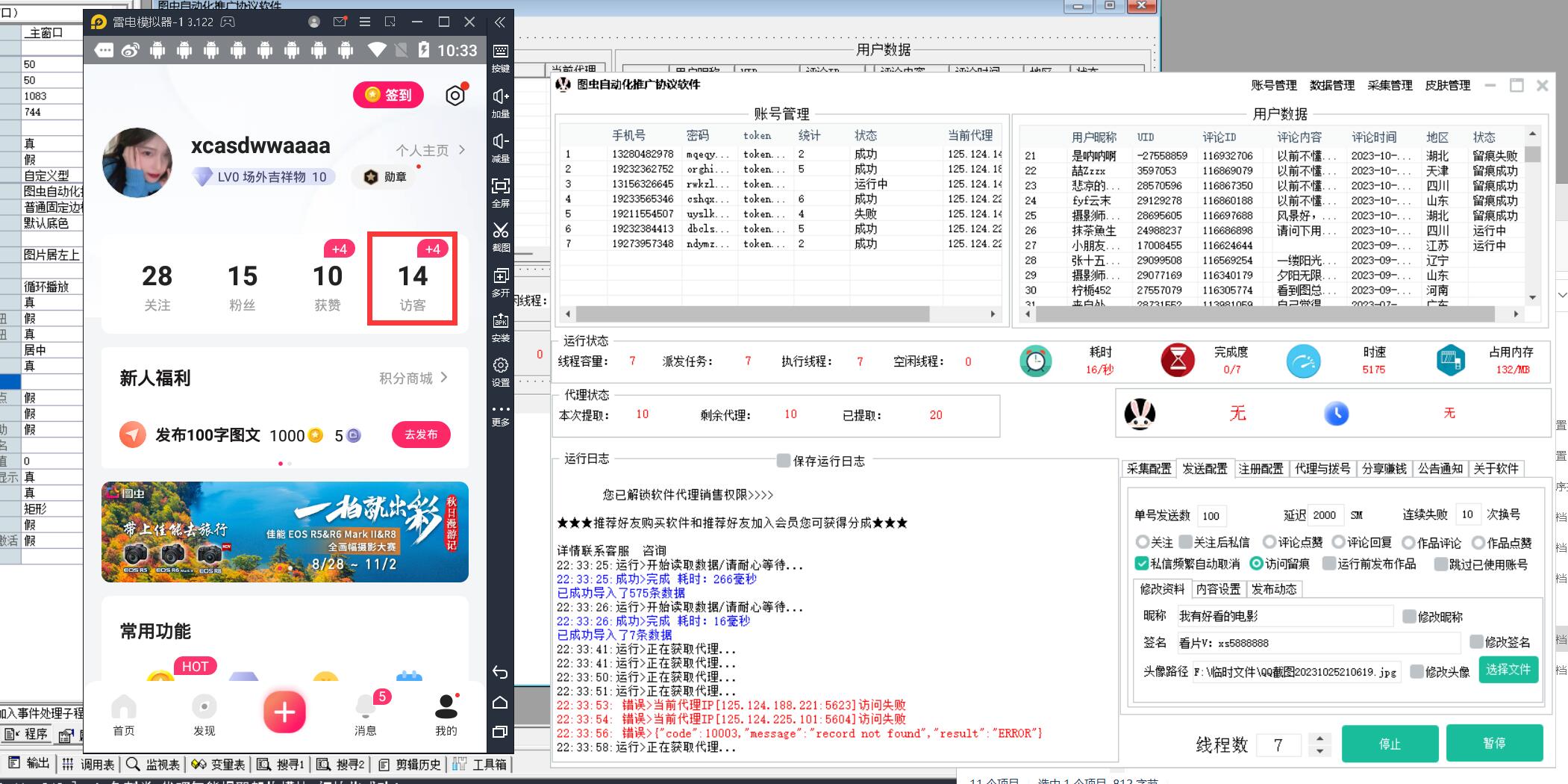Image resolution: width=1568 pixels, height=784 pixels.
Task: Click the install APK icon
Action: (x=501, y=321)
